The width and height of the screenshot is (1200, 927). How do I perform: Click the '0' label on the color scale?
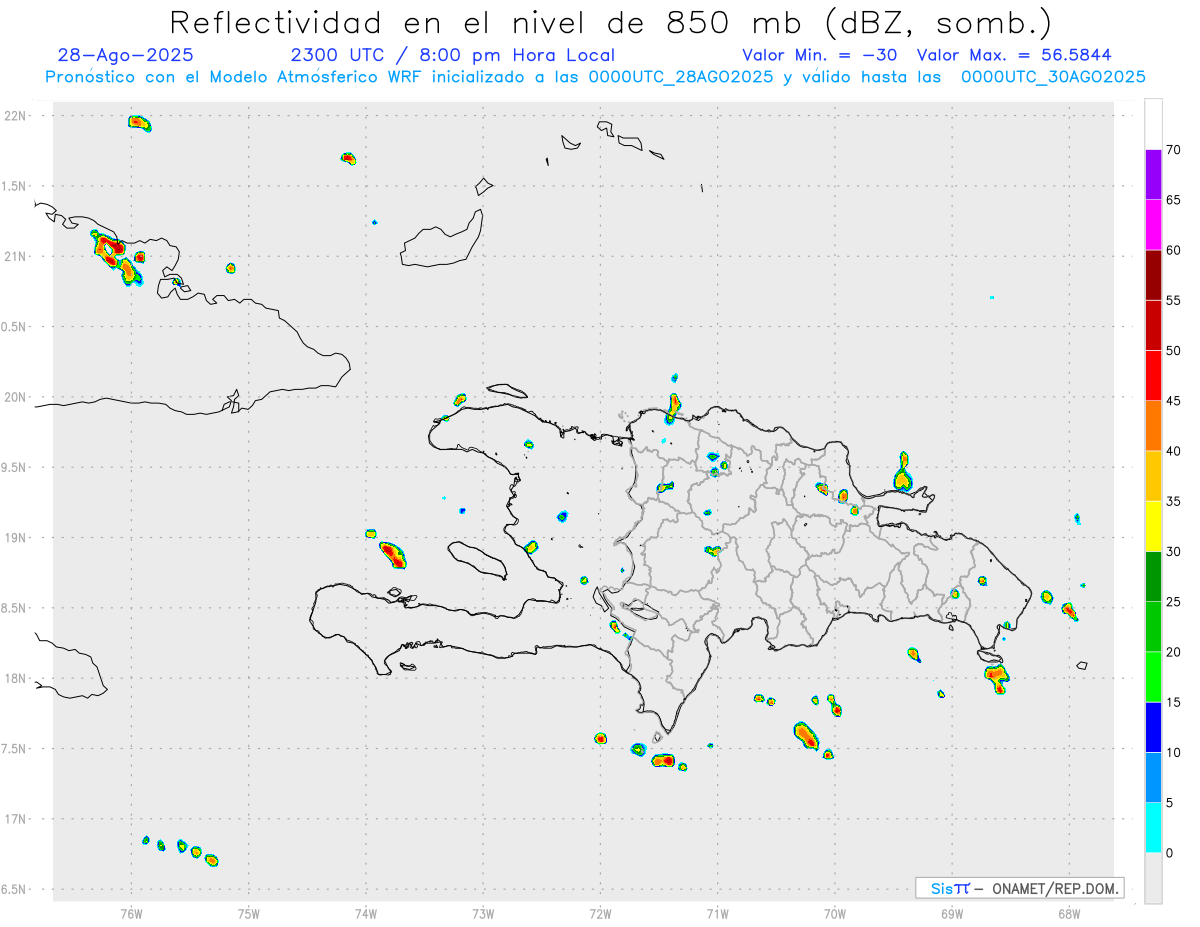coord(1170,853)
